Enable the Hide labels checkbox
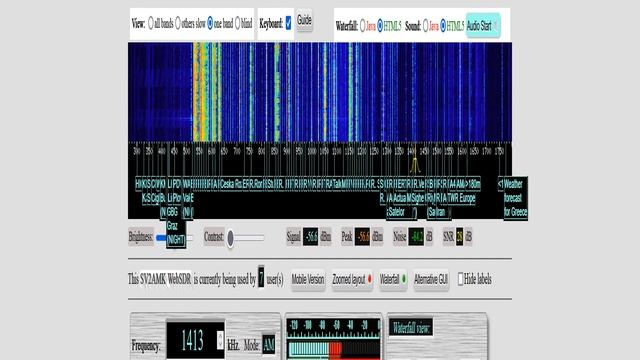The width and height of the screenshot is (640, 360). pos(460,279)
